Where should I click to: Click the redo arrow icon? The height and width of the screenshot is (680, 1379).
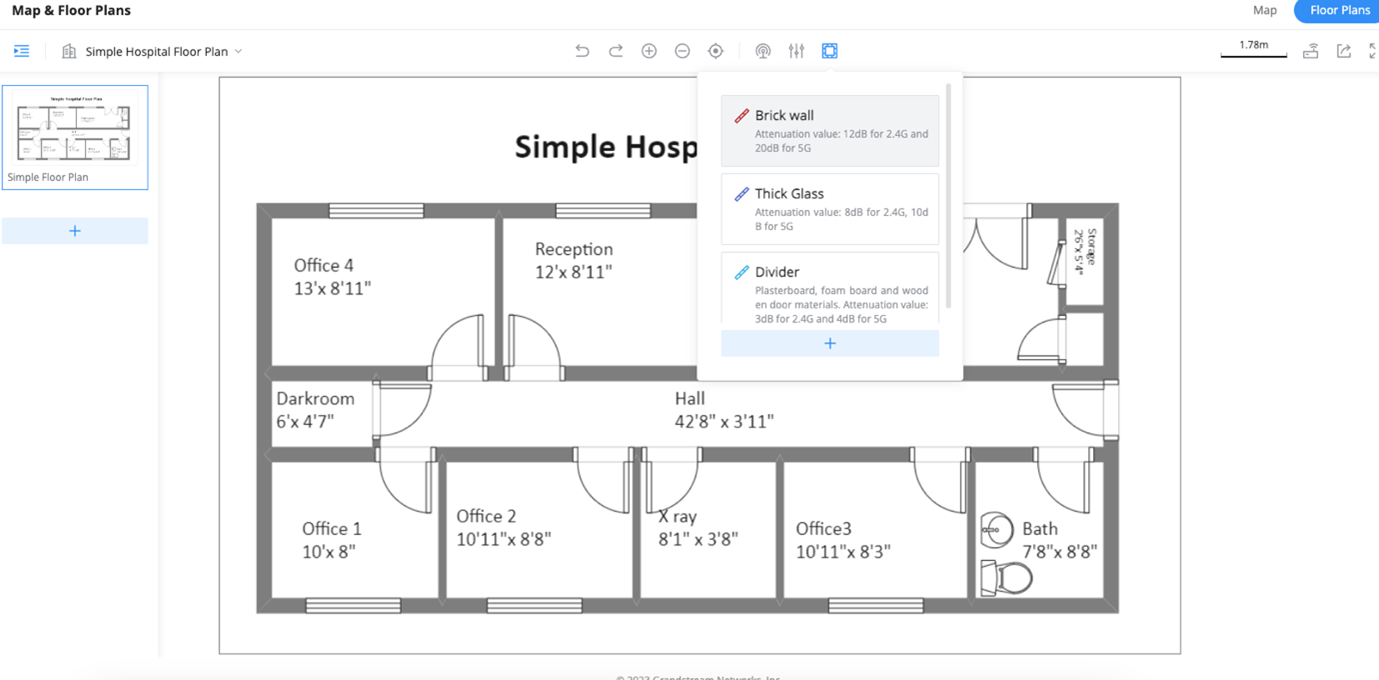tap(616, 51)
